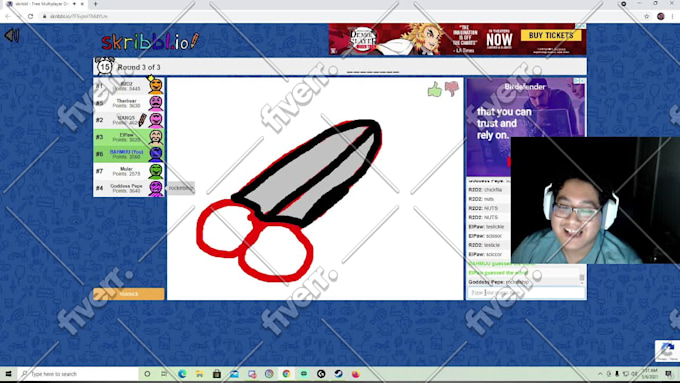Click the browser Back arrow

8,16
